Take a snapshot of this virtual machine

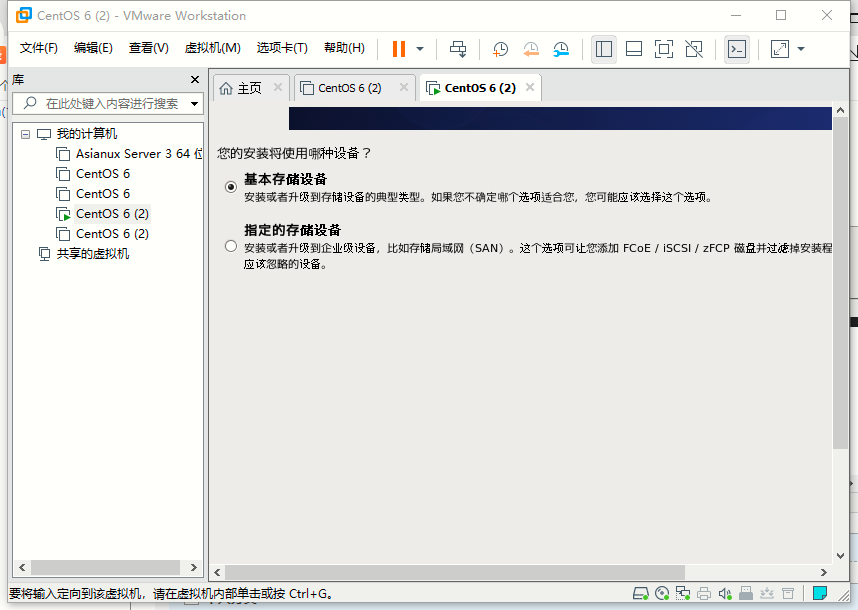500,49
